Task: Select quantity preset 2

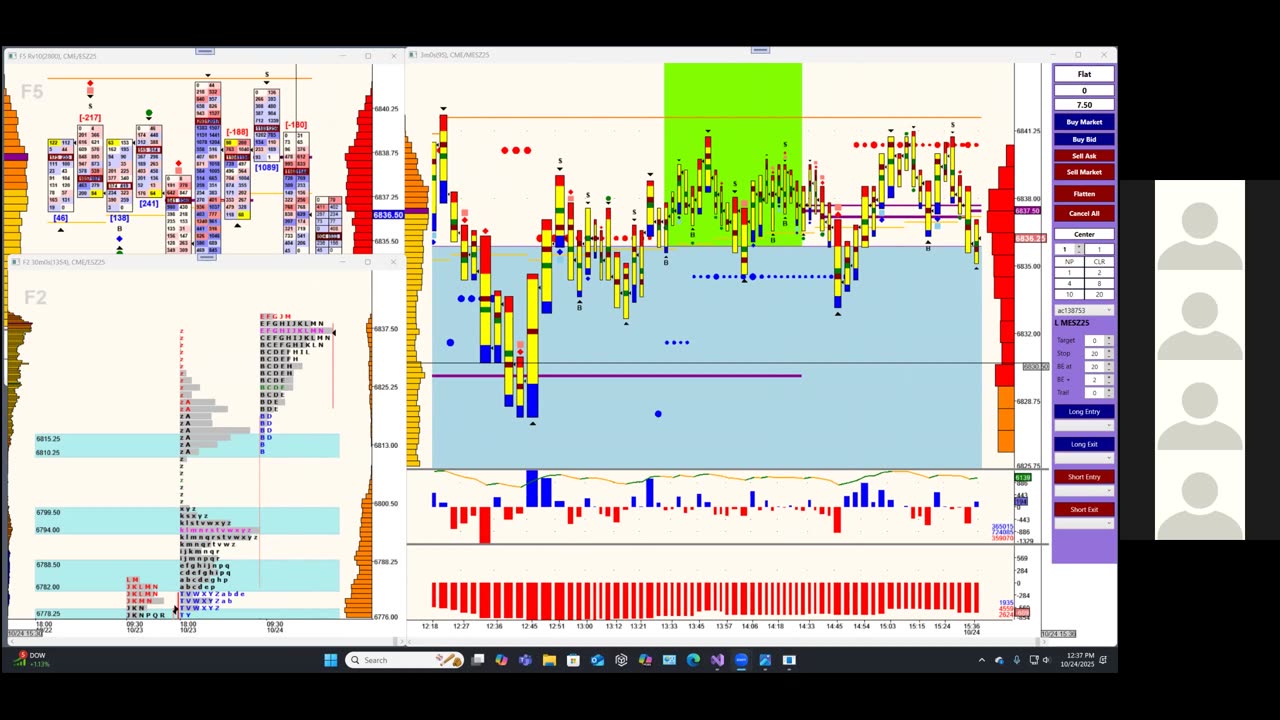Action: coord(1099,272)
